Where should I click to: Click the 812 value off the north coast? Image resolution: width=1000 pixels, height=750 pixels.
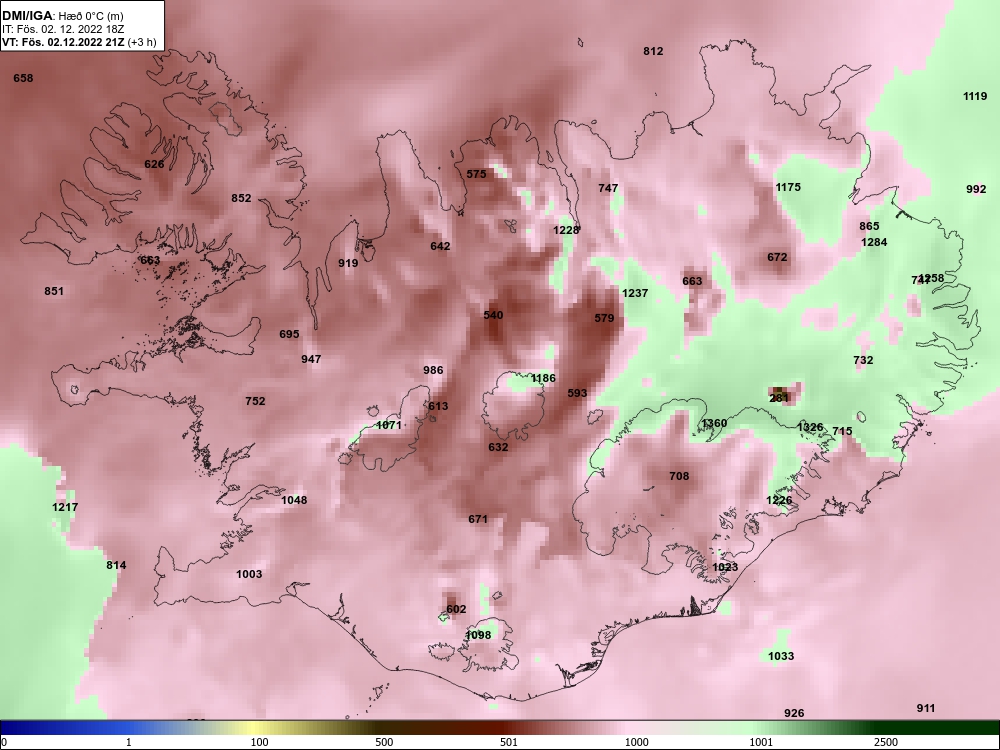point(653,52)
